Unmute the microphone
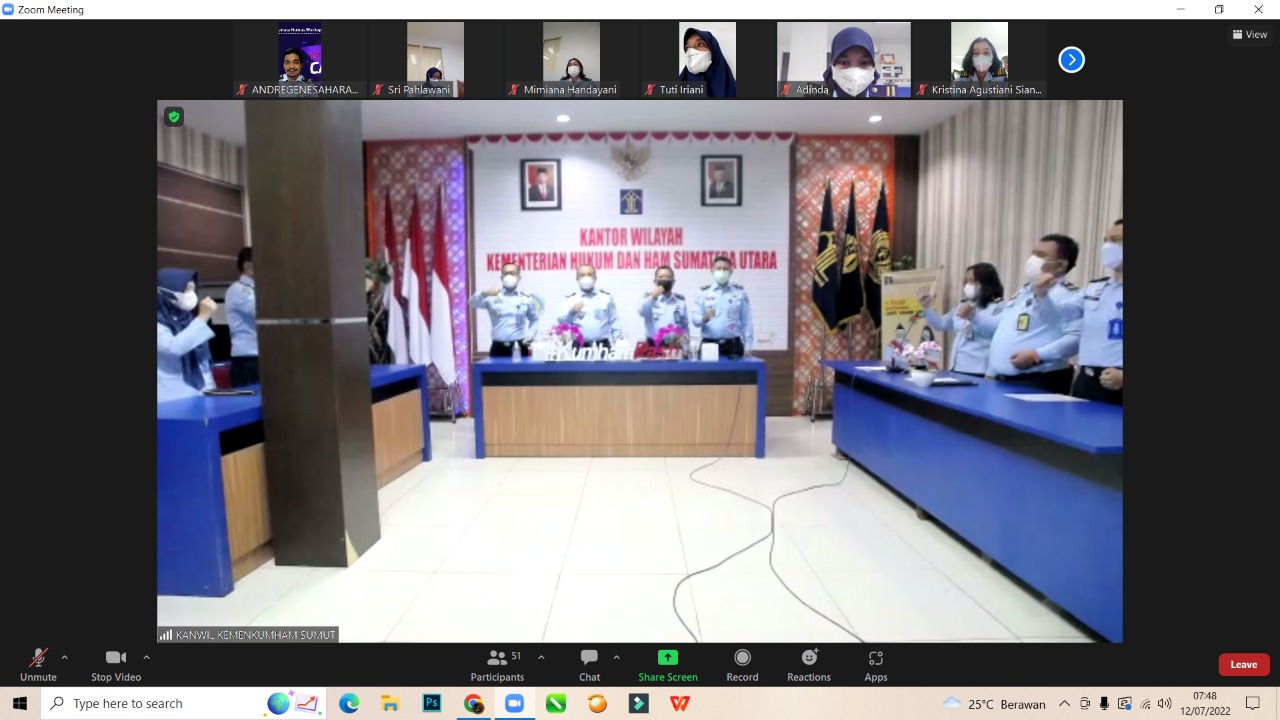Image resolution: width=1280 pixels, height=720 pixels. (38, 664)
